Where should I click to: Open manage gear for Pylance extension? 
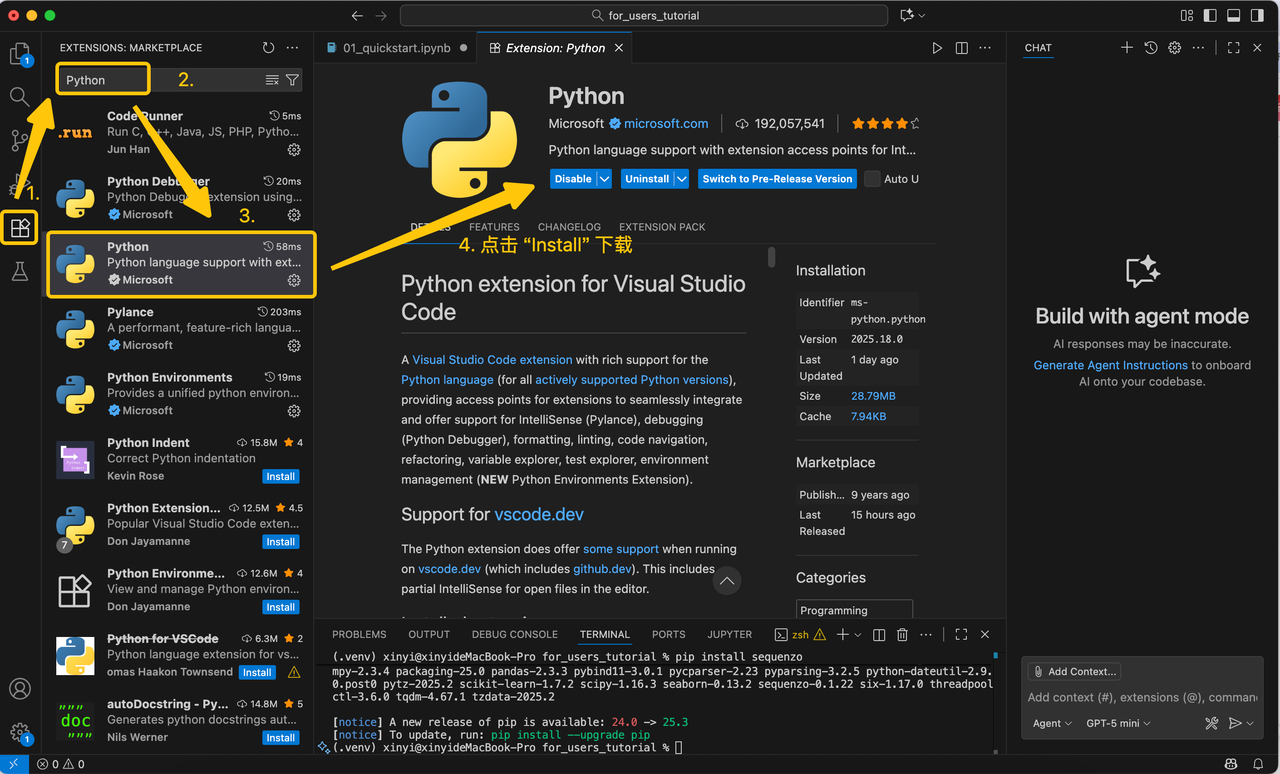point(294,346)
